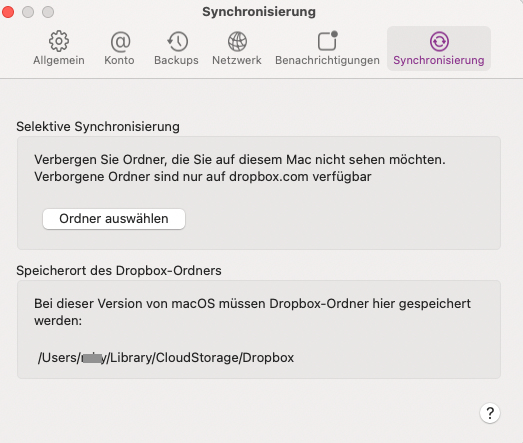Open the Benachrichtigungen badge icon
This screenshot has height=443, width=523.
click(328, 41)
